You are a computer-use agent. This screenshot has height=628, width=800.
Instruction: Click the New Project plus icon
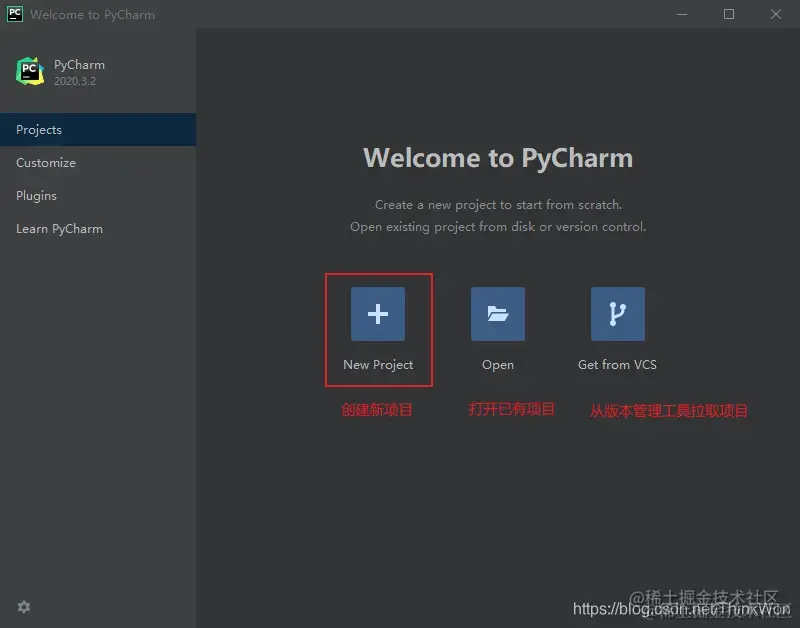click(x=378, y=312)
